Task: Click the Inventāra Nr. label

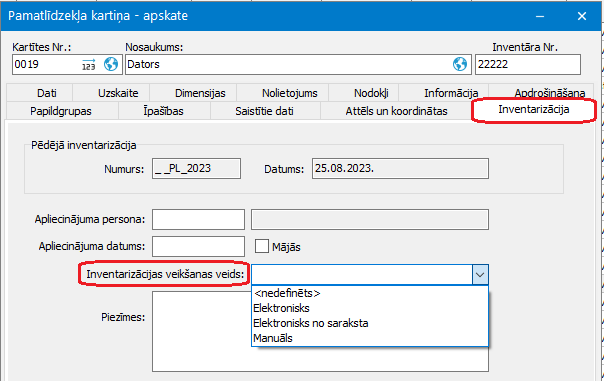Action: [x=525, y=47]
